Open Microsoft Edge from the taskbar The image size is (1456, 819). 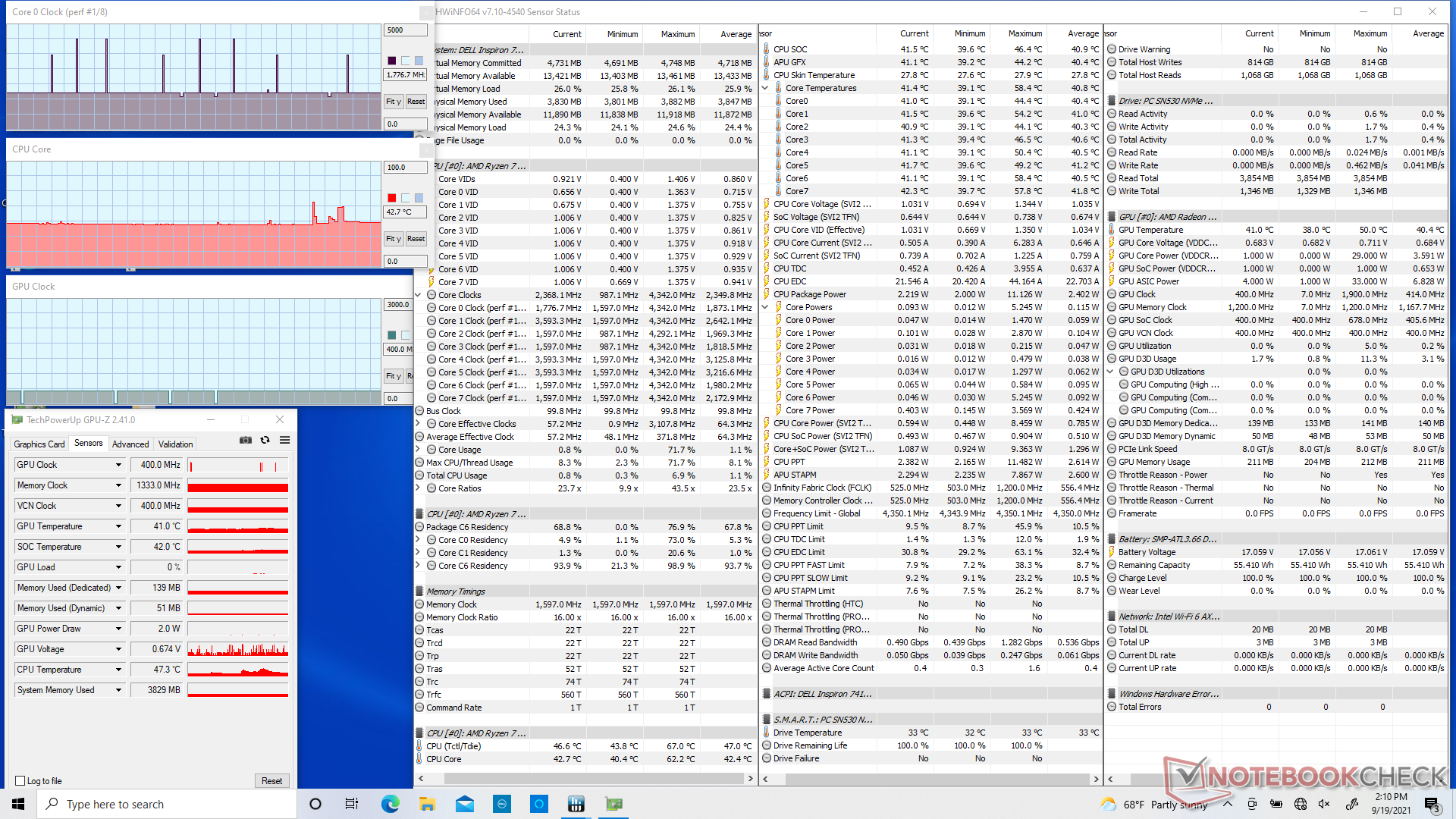[x=390, y=804]
